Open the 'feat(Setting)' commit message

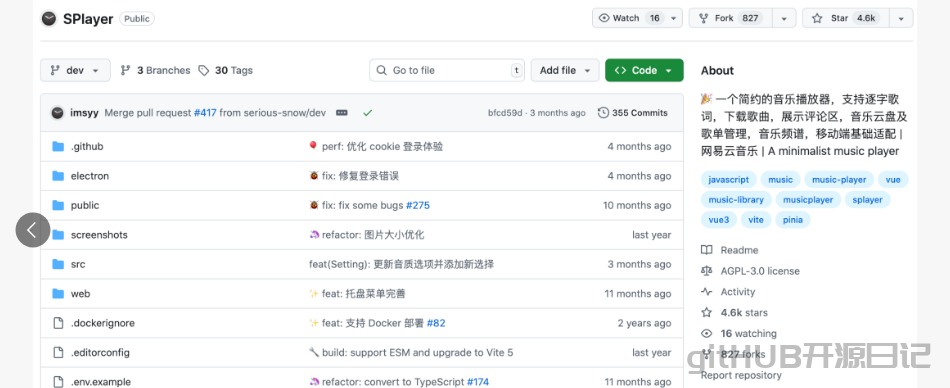(x=401, y=264)
